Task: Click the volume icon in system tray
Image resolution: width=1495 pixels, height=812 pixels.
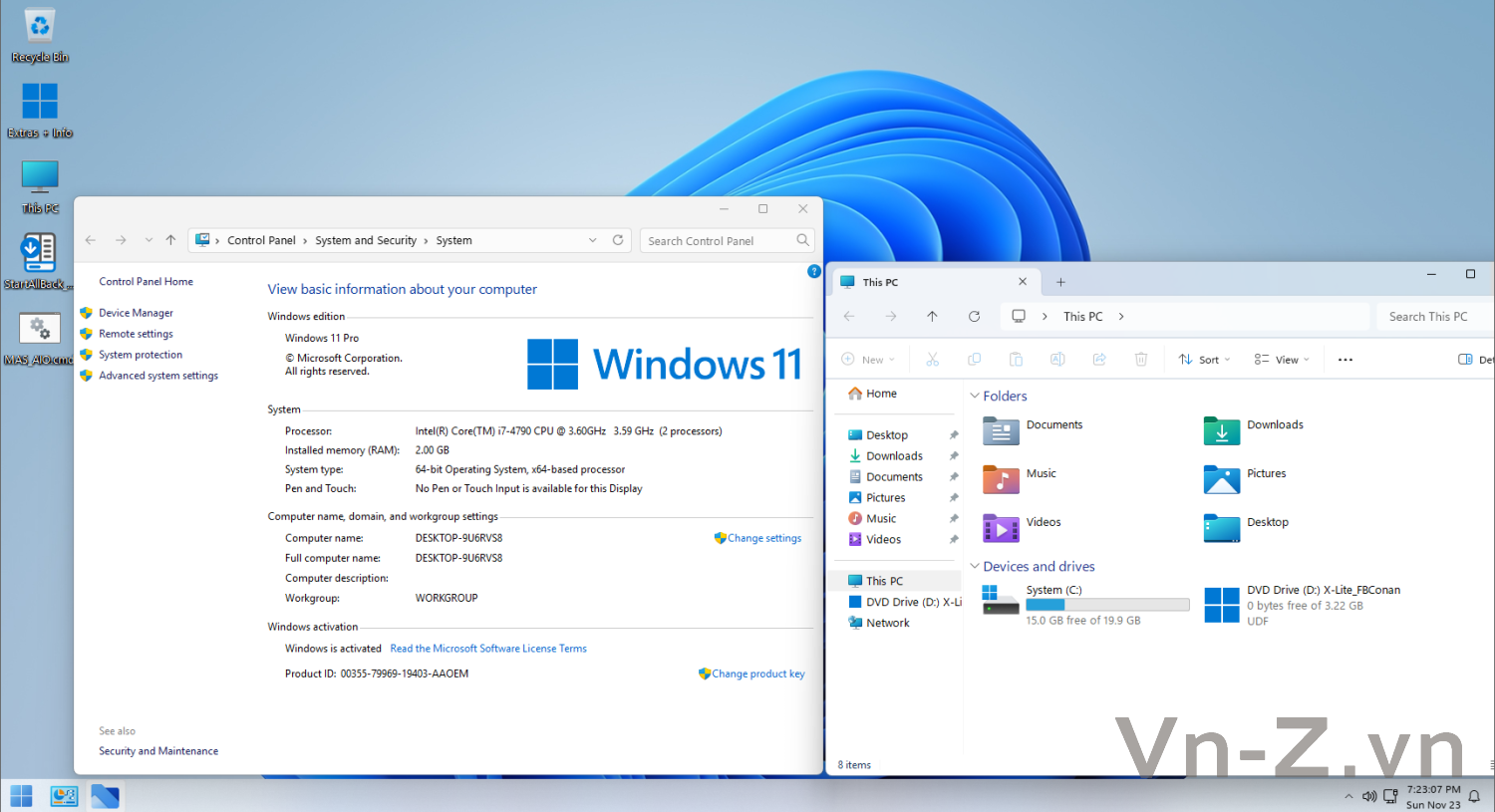Action: click(x=1369, y=796)
